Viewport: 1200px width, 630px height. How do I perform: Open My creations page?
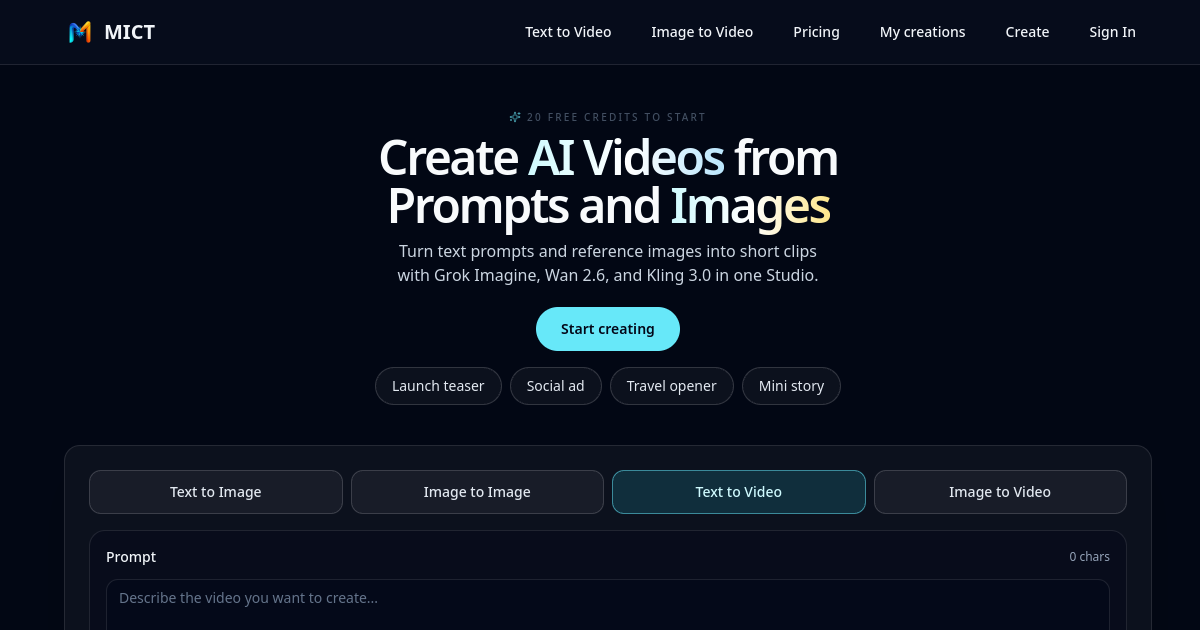922,32
